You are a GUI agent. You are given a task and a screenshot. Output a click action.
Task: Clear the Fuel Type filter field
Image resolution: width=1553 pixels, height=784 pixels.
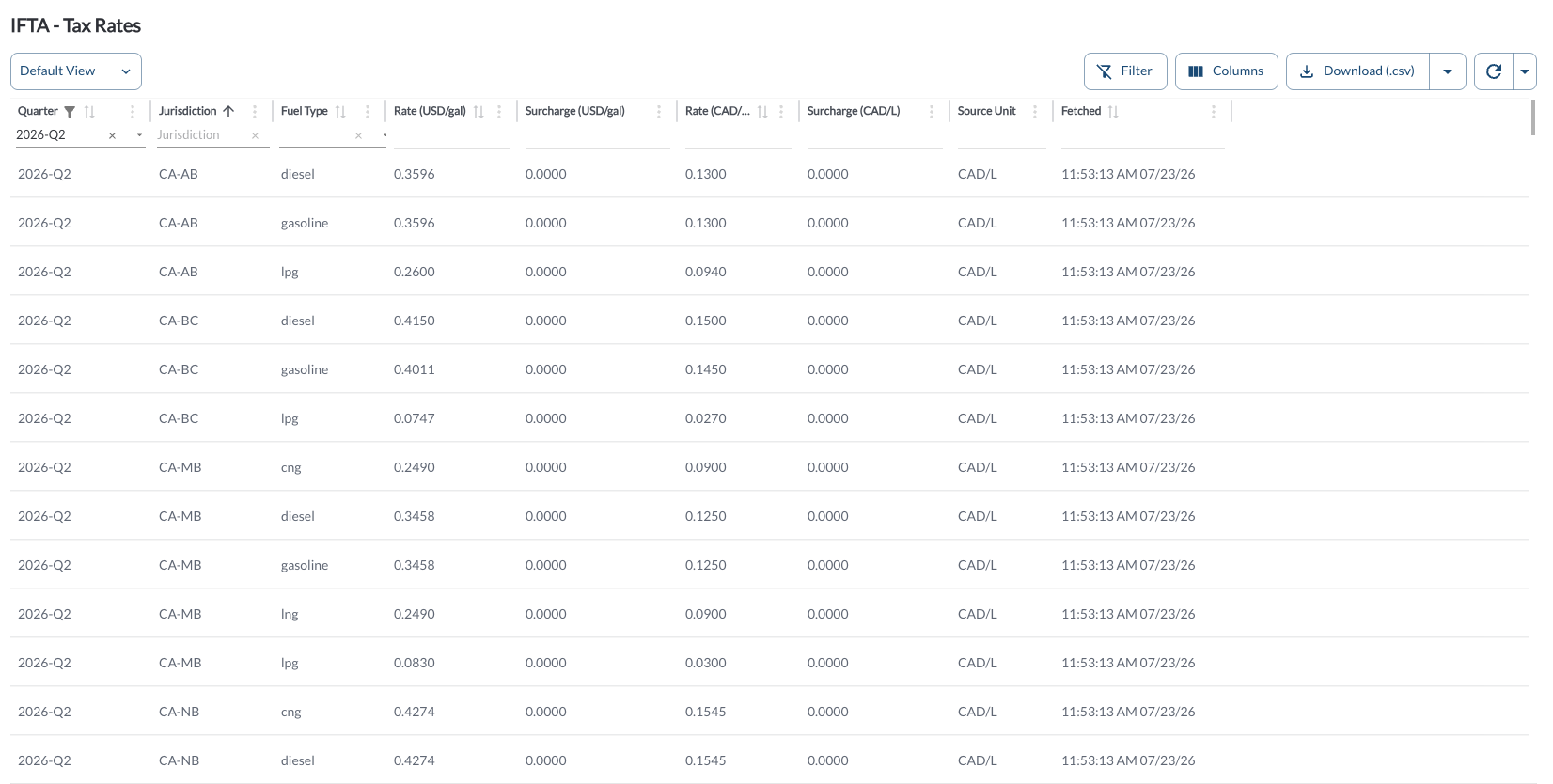(358, 135)
